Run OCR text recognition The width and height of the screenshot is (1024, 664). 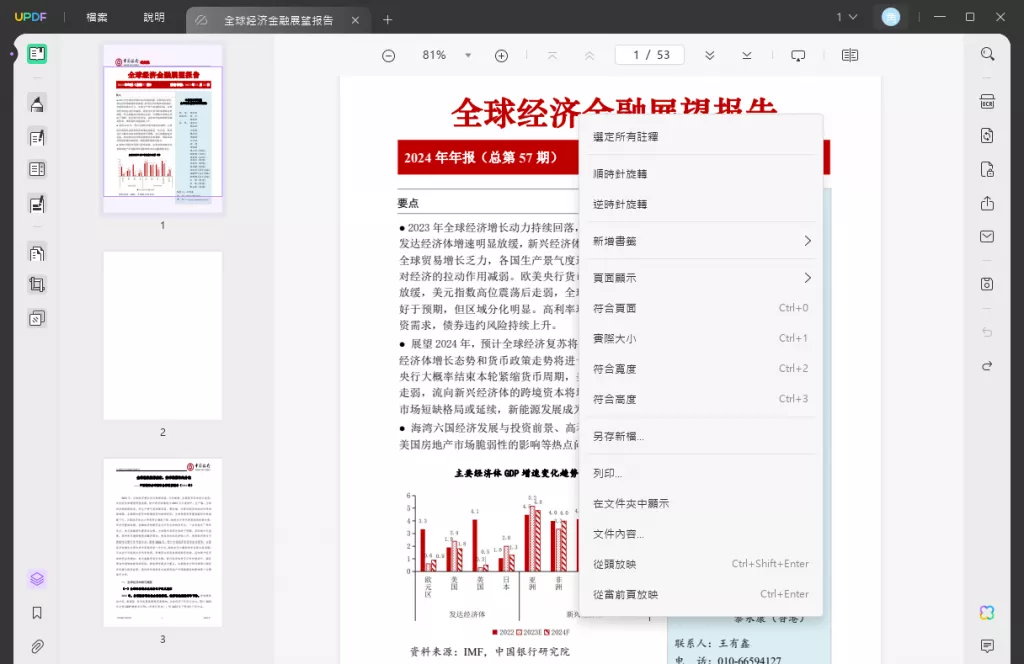[x=987, y=102]
